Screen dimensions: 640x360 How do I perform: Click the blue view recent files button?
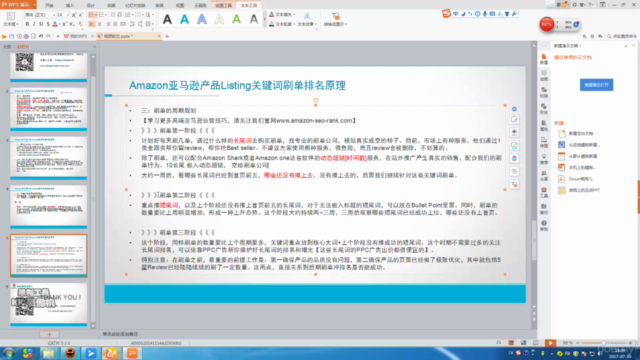[596, 85]
